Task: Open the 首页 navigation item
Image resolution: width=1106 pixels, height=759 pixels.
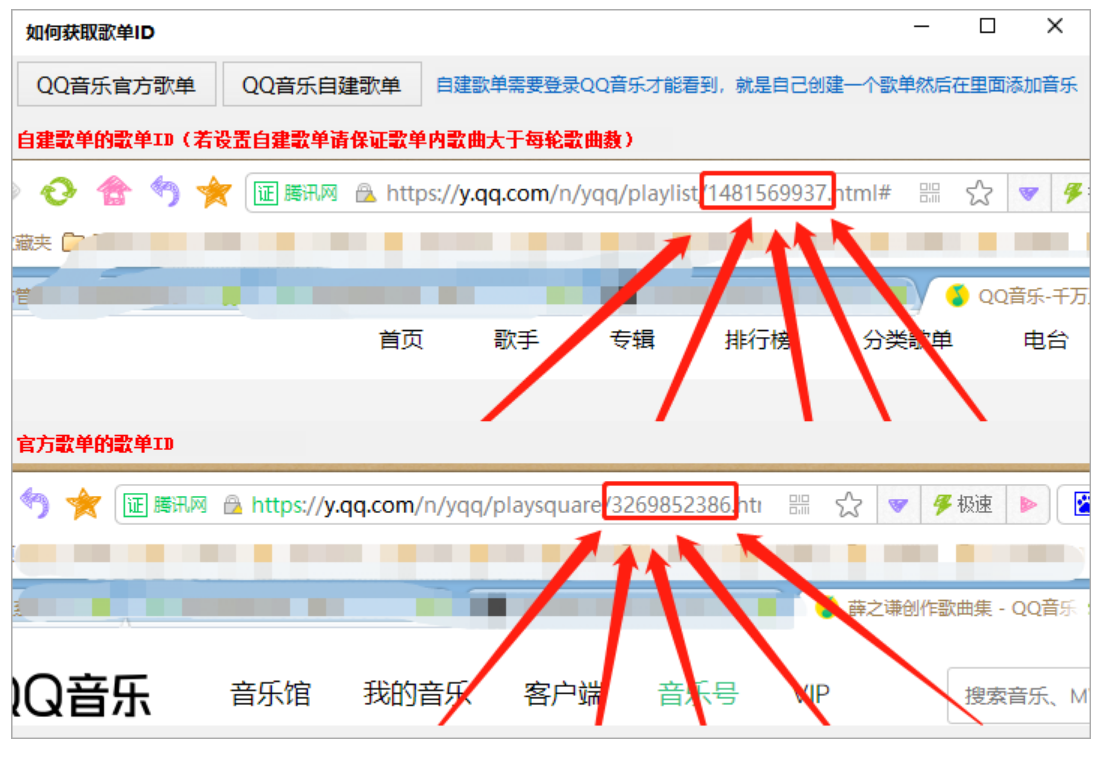Action: pos(401,340)
